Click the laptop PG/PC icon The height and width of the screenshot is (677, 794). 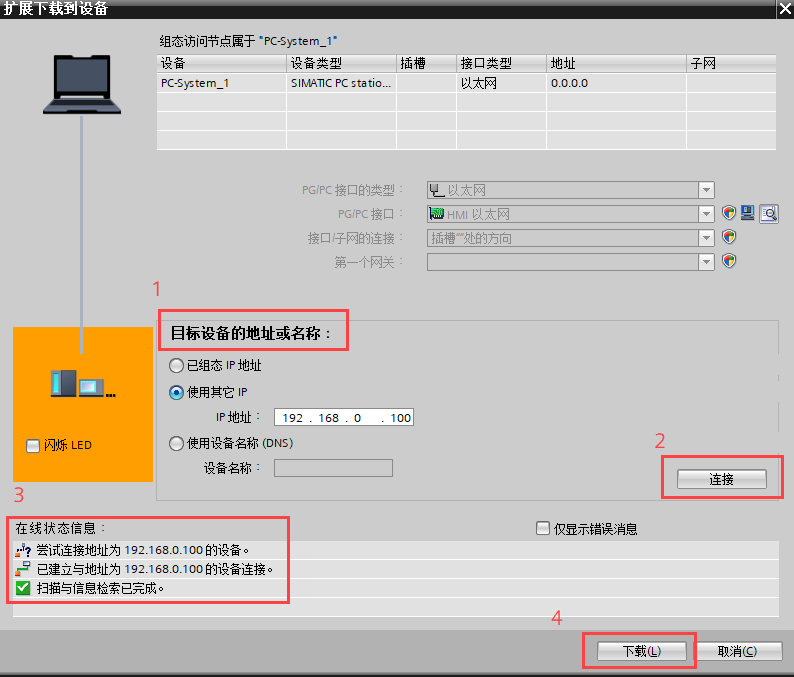tap(82, 84)
